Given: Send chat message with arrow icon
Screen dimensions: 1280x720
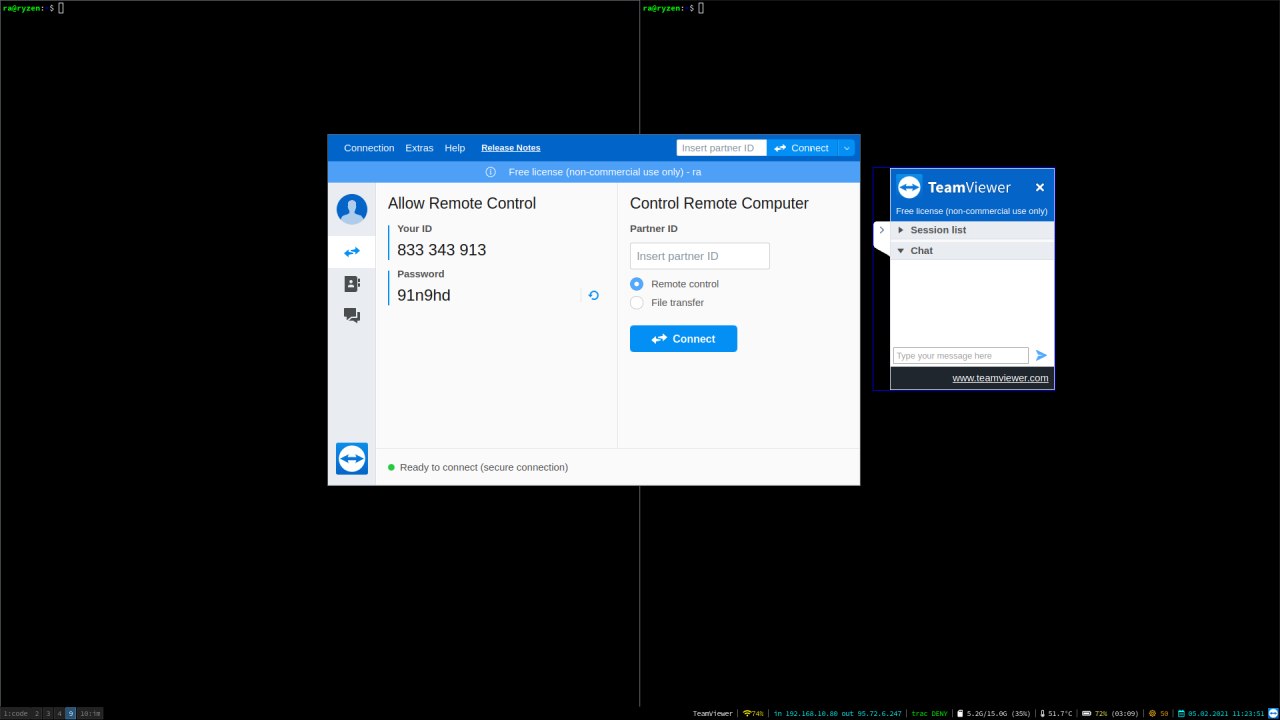Looking at the screenshot, I should tap(1041, 355).
